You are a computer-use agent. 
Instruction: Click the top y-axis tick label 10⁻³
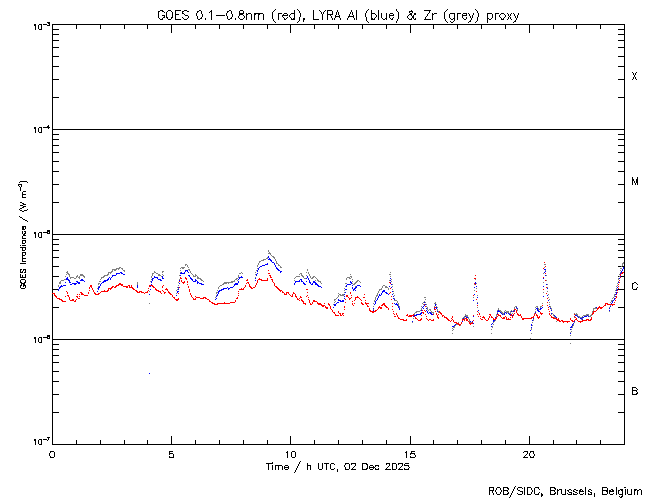39,26
